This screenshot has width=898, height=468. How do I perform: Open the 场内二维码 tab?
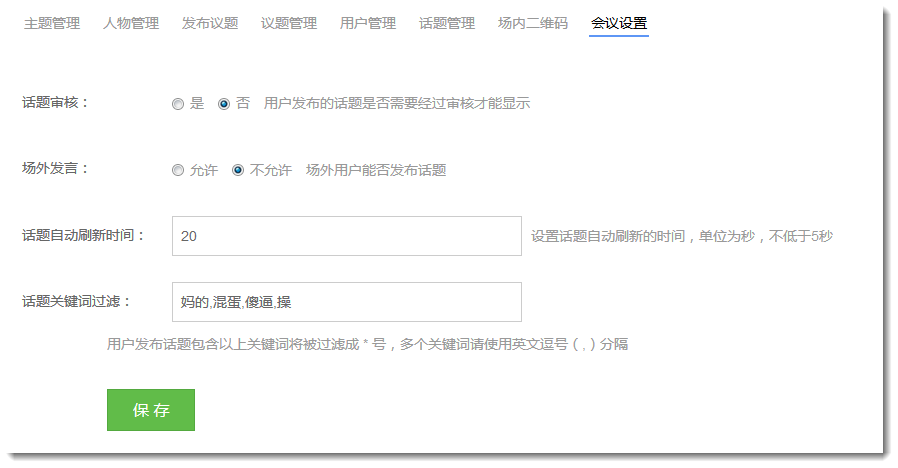click(x=533, y=23)
